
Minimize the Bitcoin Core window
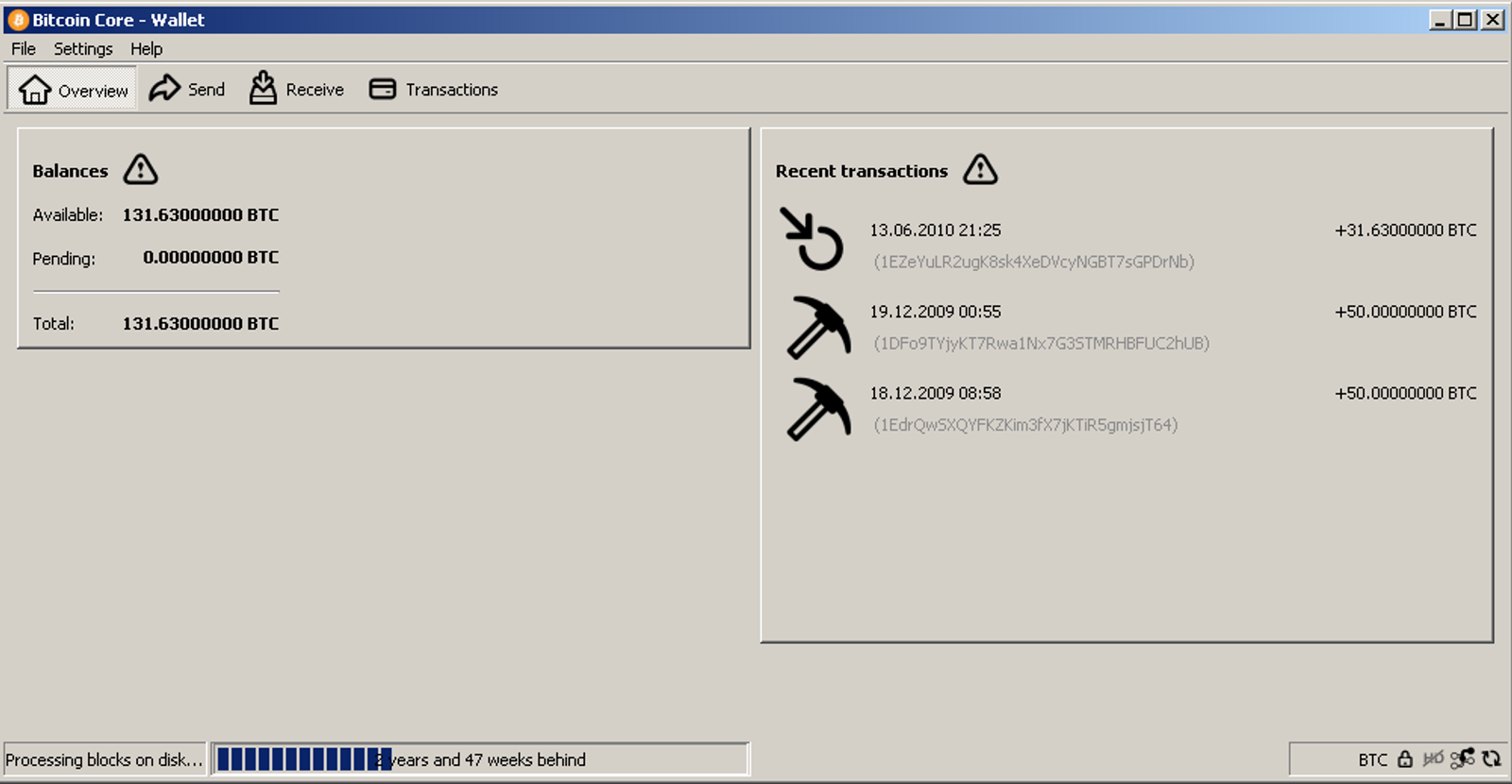[1440, 20]
